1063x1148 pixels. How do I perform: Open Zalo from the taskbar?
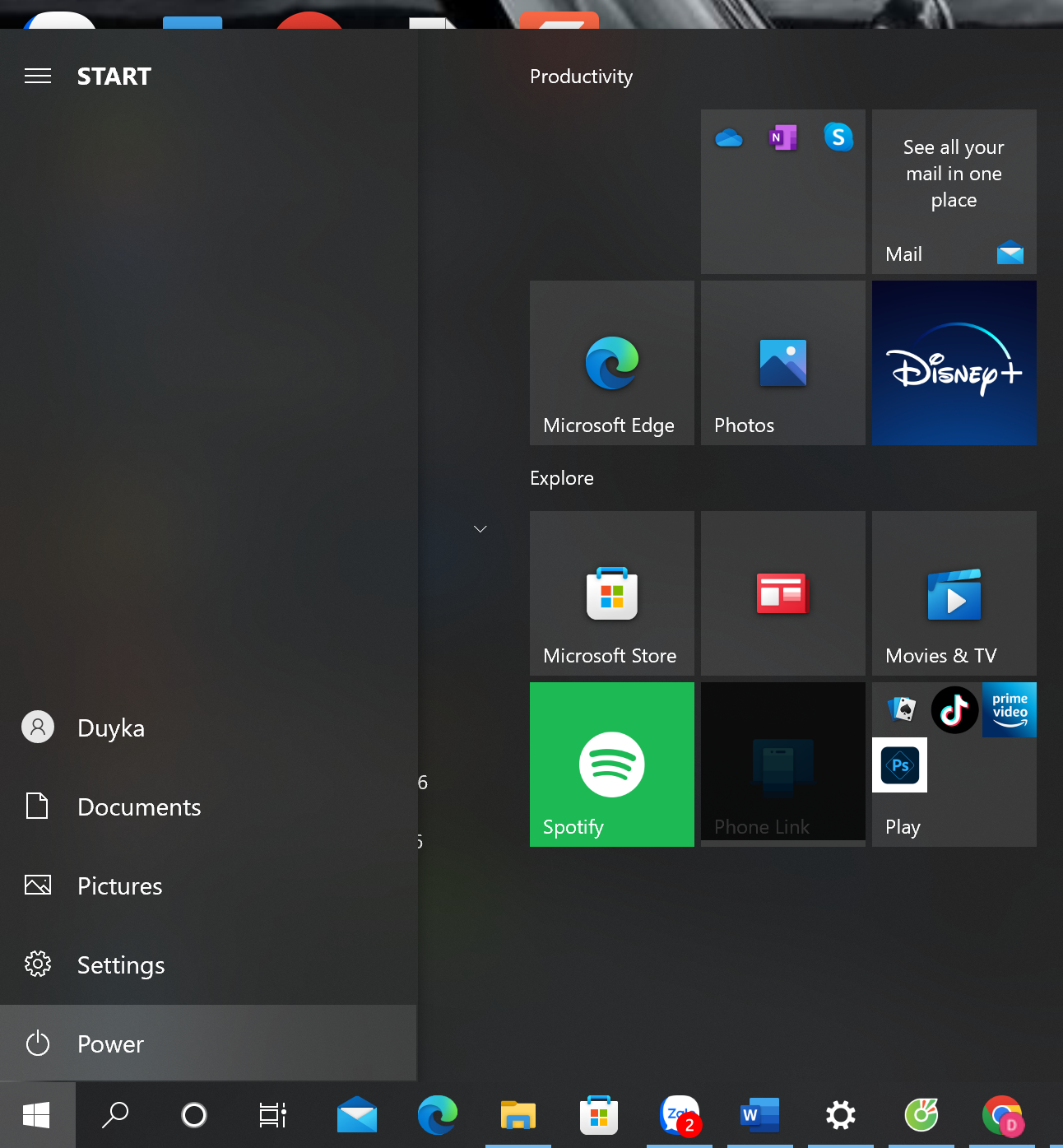tap(680, 1115)
